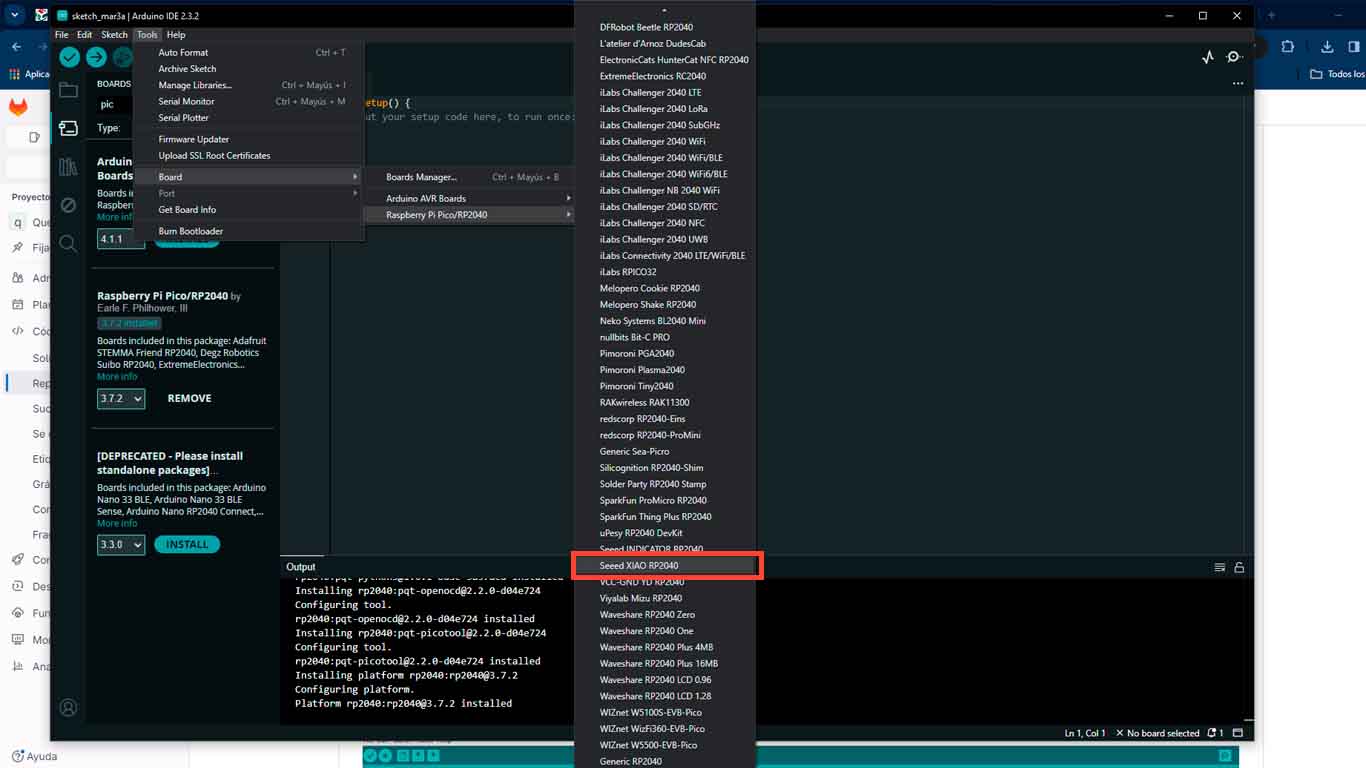Click the GitLab fox logo
The image size is (1366, 768).
(x=18, y=107)
